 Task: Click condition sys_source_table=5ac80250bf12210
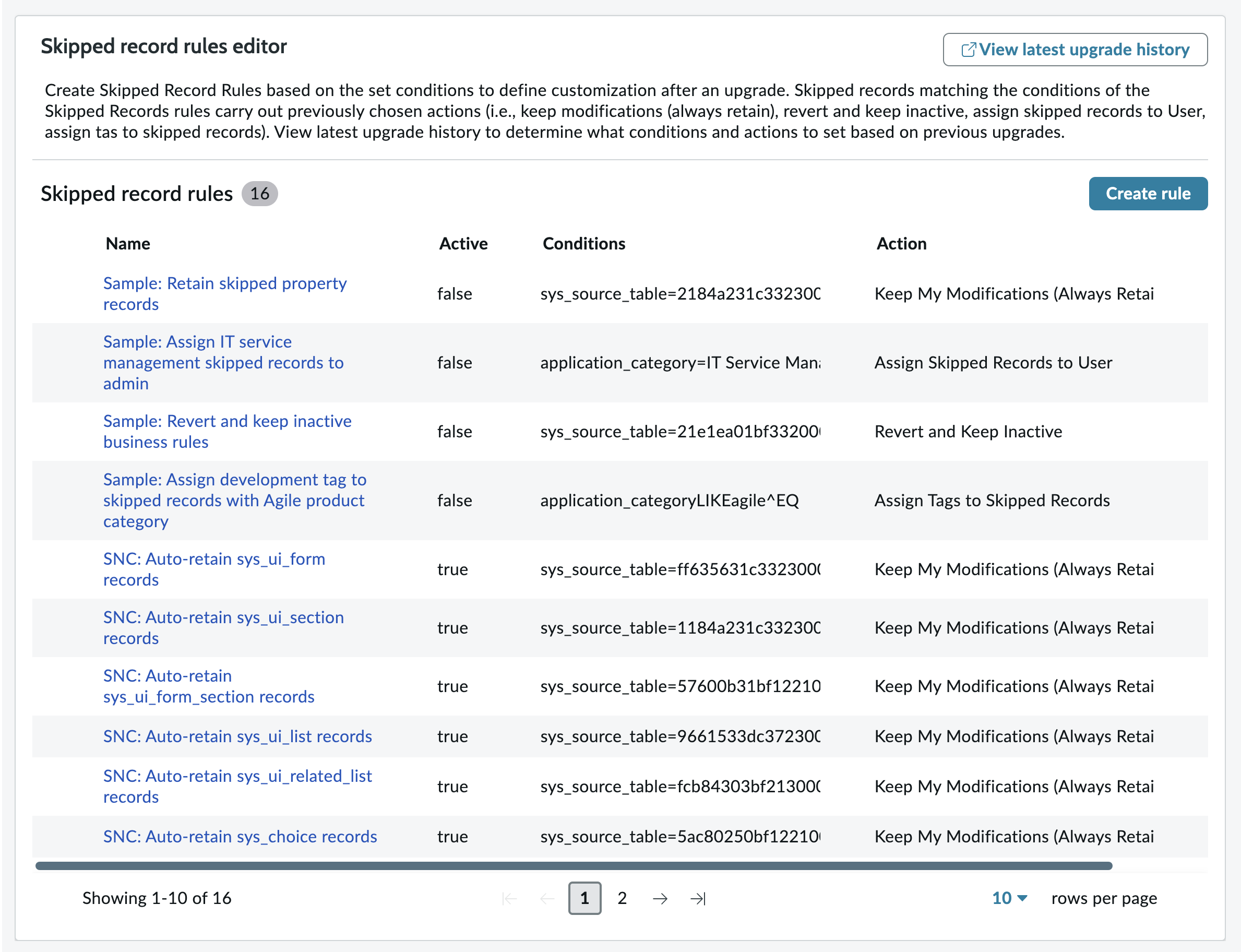pos(680,837)
